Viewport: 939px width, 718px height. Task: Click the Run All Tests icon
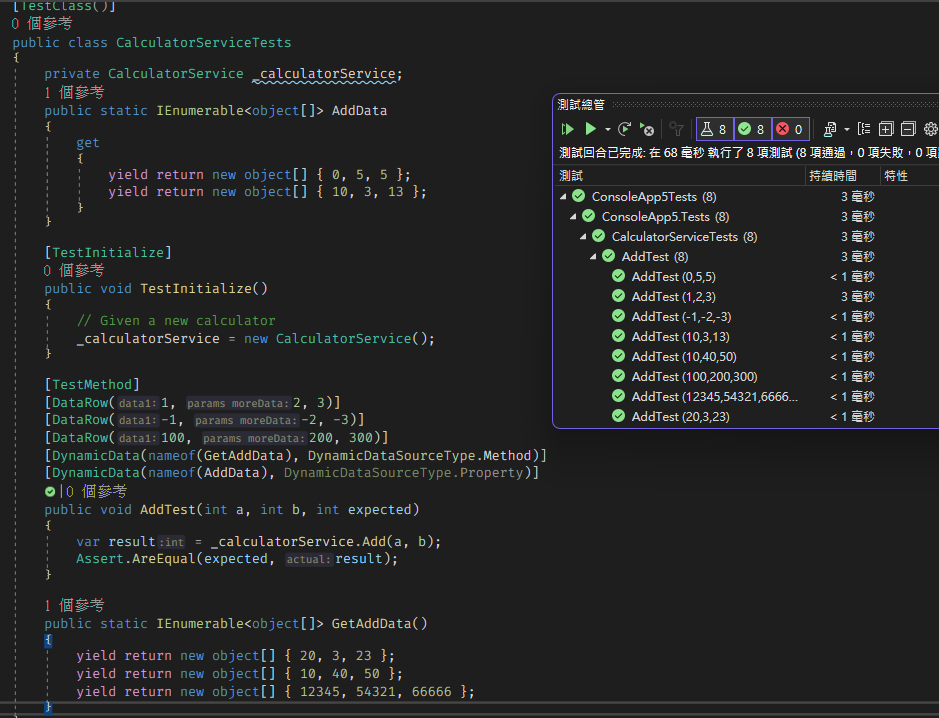[x=567, y=129]
